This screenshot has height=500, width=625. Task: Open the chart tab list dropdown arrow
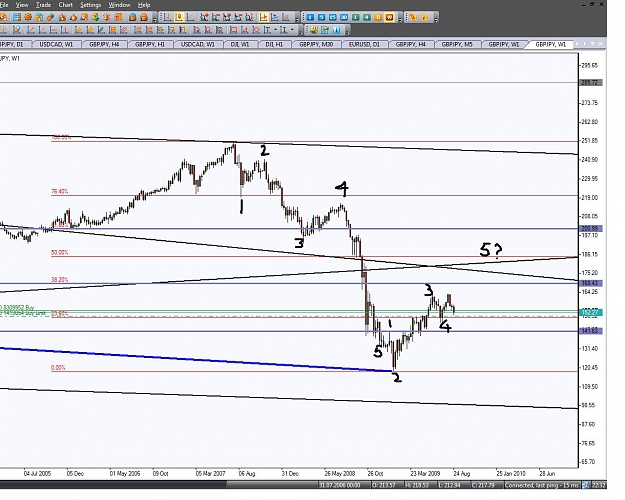(x=592, y=43)
